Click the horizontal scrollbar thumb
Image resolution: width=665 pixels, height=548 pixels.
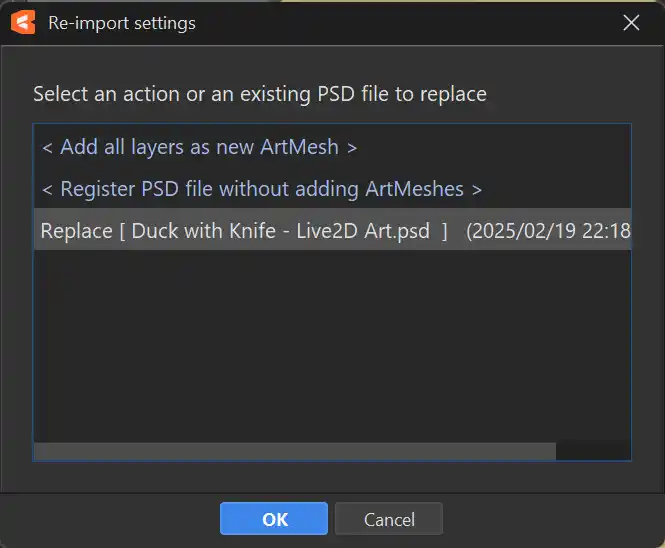tap(294, 451)
